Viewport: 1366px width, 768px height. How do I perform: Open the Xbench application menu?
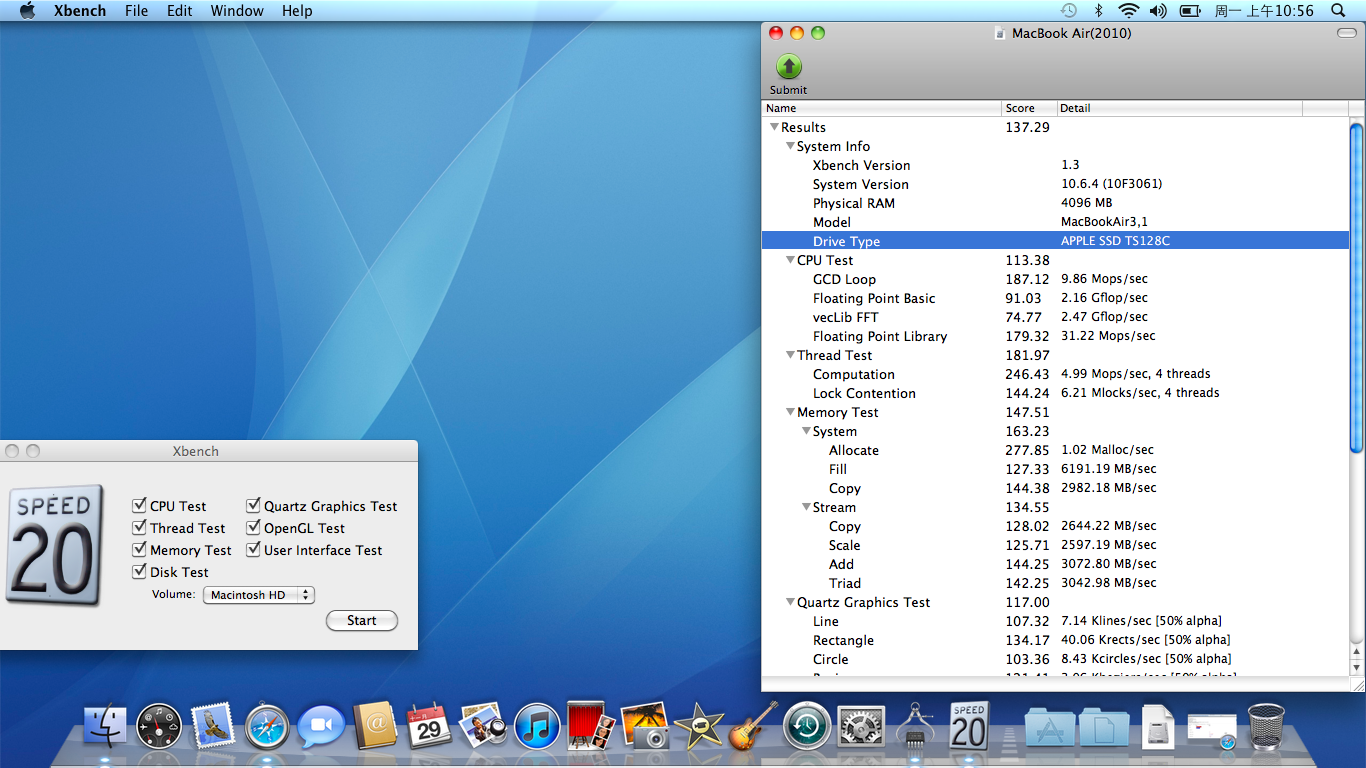point(80,11)
